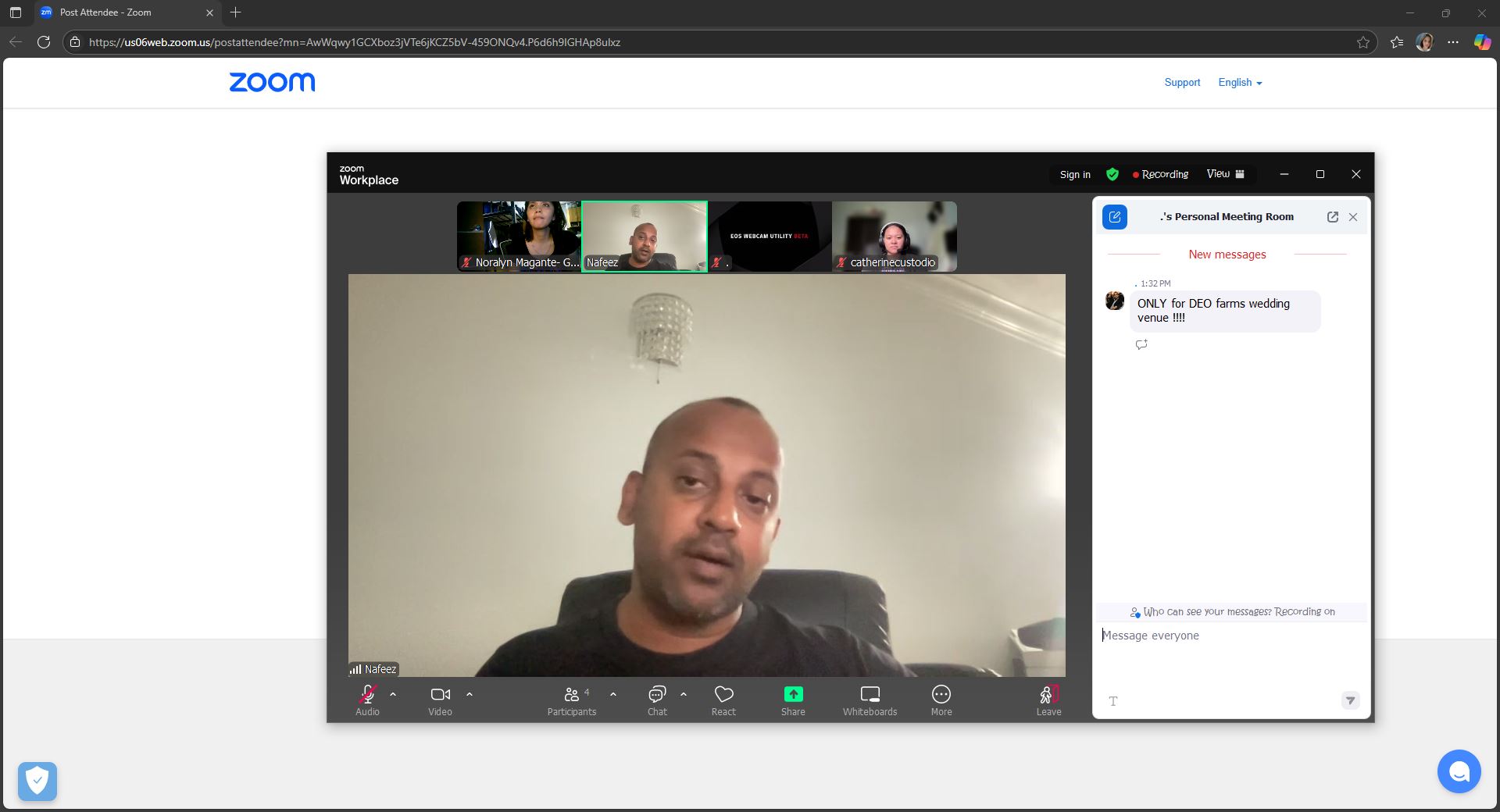Expand the audio options arrow

pyautogui.click(x=393, y=694)
